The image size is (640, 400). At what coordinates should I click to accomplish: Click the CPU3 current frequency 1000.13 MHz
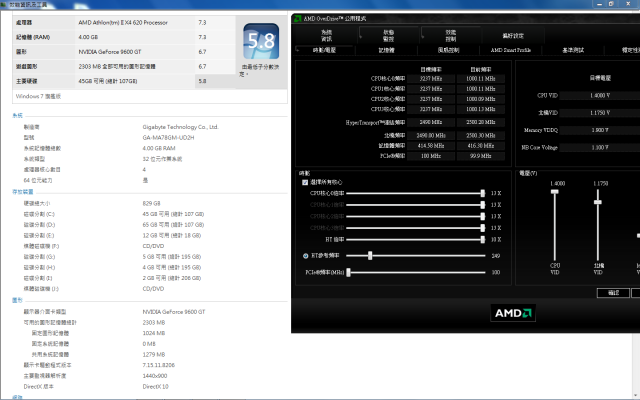pyautogui.click(x=481, y=109)
